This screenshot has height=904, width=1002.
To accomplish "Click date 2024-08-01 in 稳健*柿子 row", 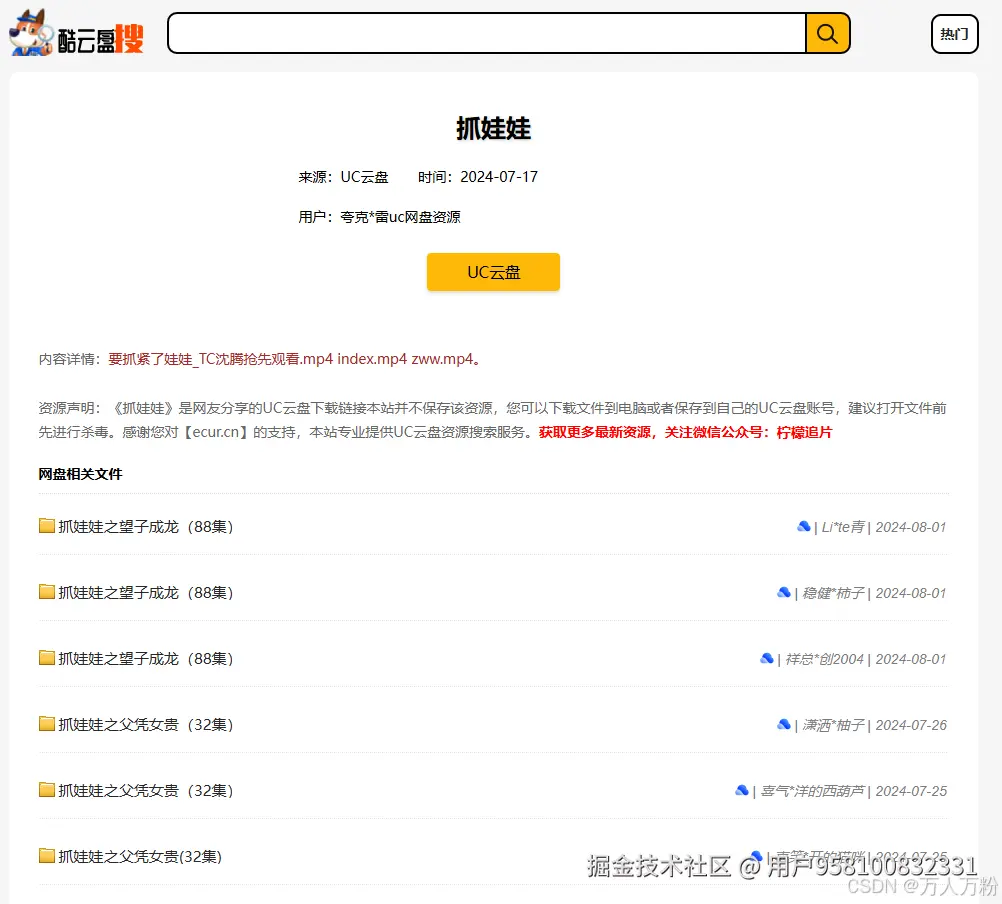I will tap(911, 593).
